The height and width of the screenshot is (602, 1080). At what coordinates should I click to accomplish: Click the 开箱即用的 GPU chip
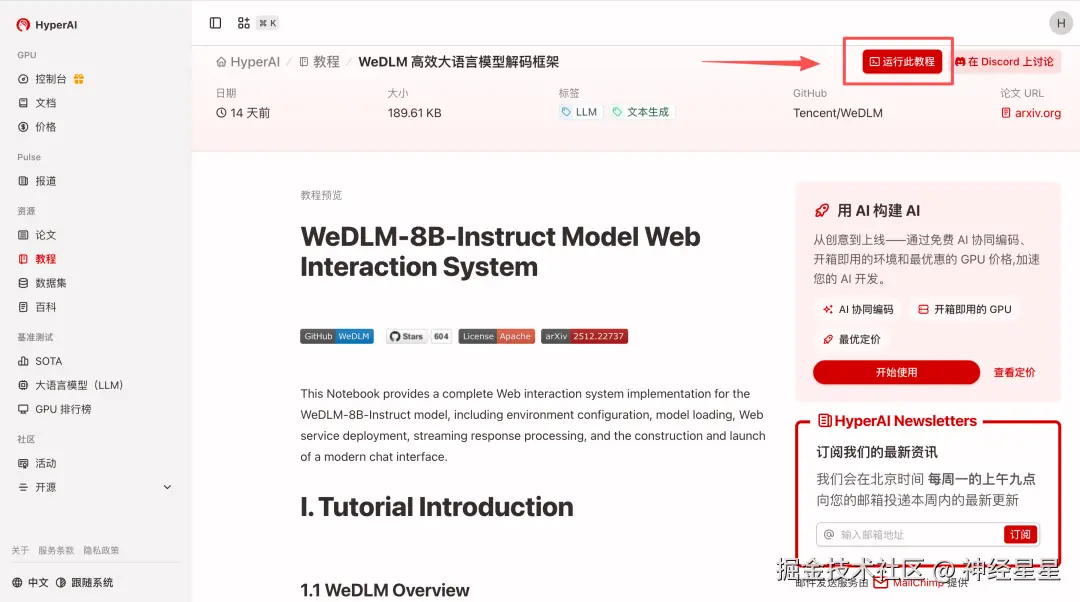point(964,309)
